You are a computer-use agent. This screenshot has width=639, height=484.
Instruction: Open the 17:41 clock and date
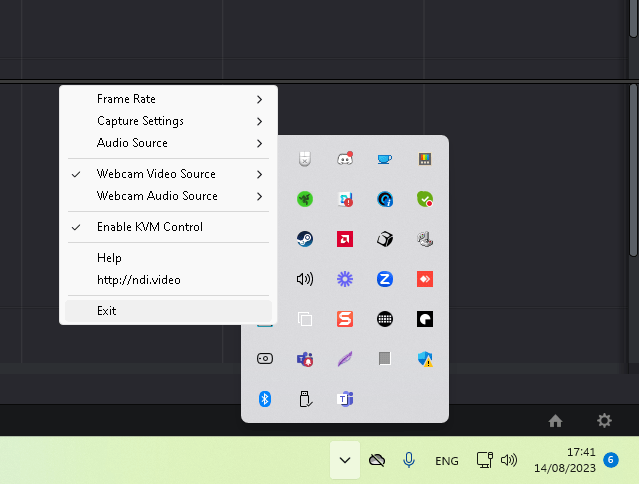(565, 460)
